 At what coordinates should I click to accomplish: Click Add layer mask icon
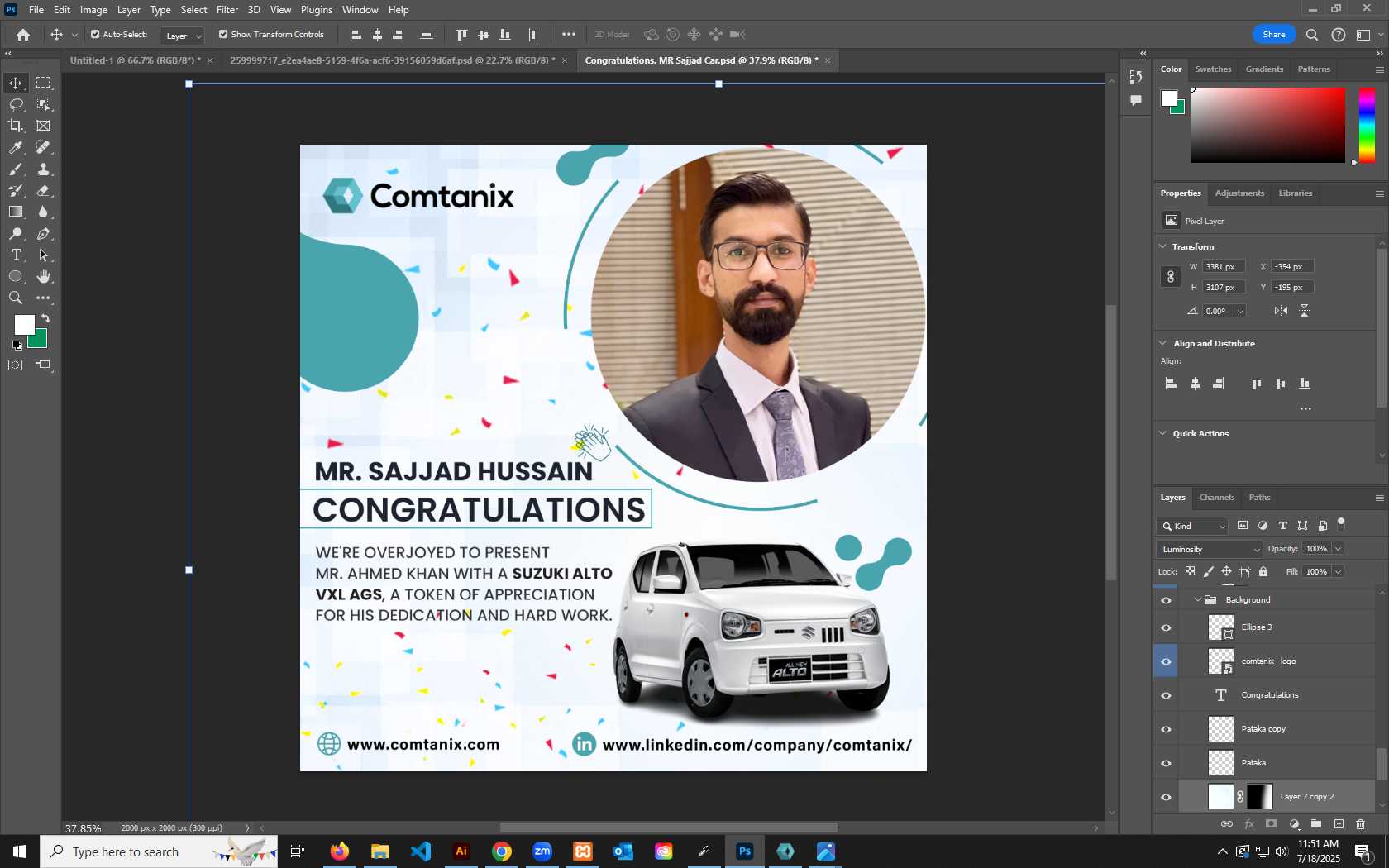click(1272, 824)
